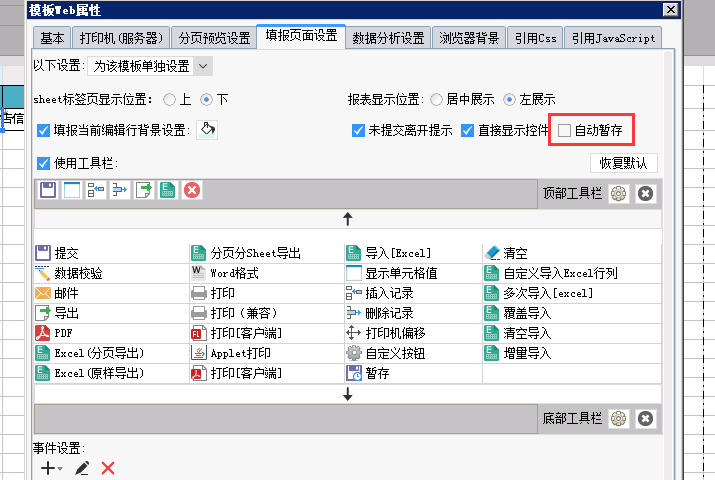Open the top toolbar gear settings

point(618,194)
